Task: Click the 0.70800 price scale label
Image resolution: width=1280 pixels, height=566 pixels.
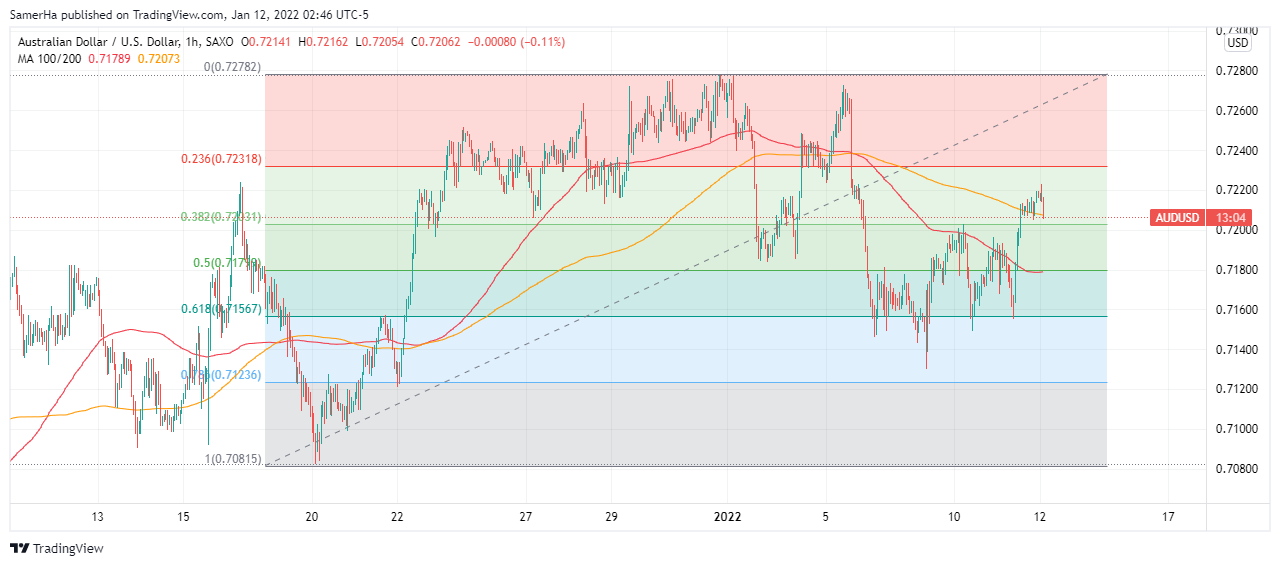Action: point(1237,469)
